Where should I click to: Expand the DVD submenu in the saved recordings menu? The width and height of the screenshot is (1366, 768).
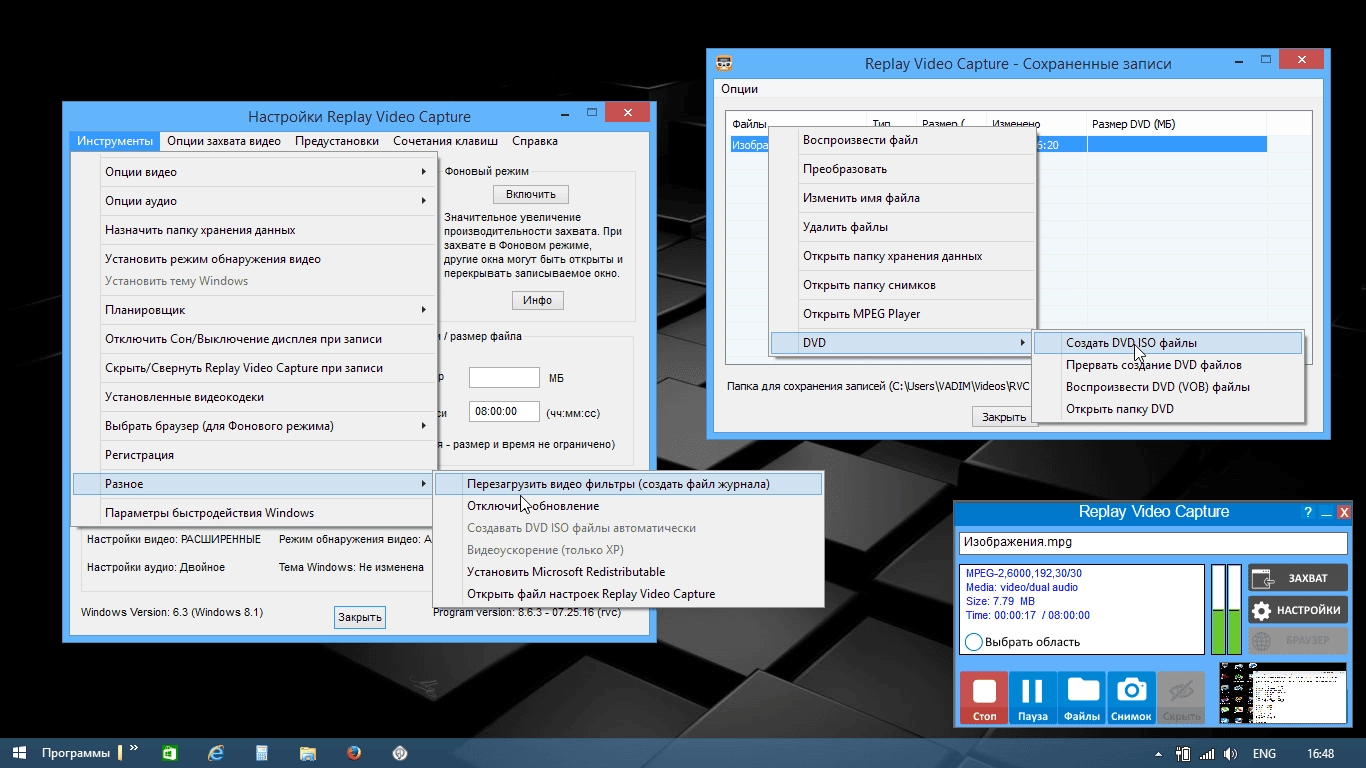[x=901, y=343]
